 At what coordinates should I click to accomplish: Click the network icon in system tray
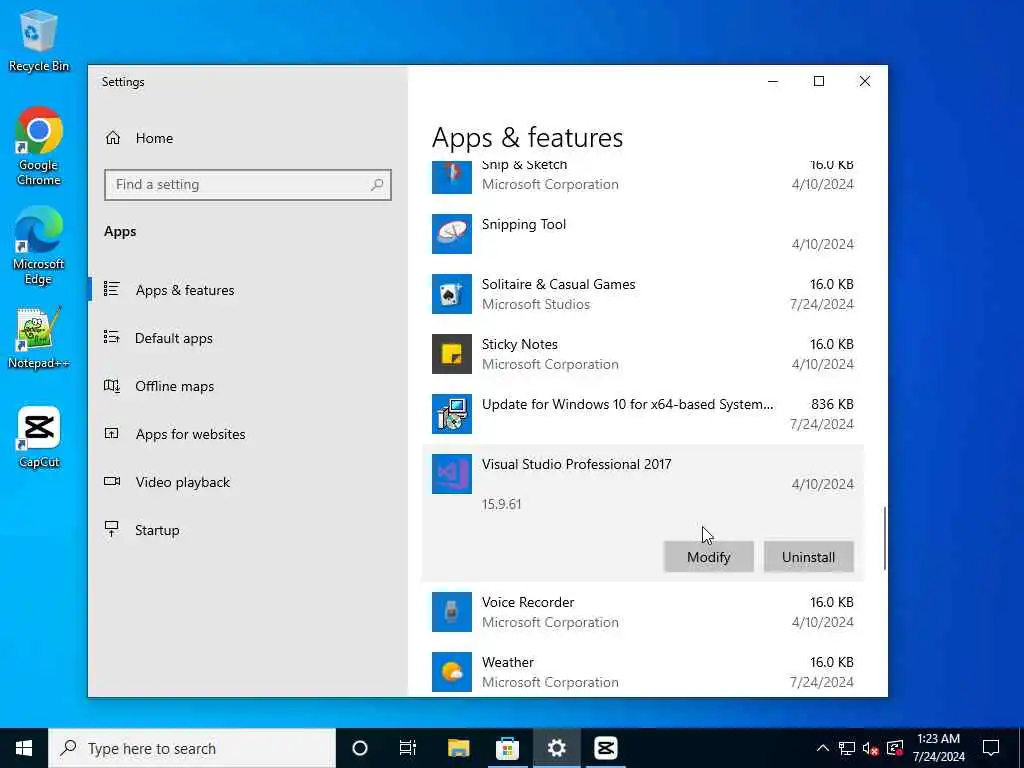coord(847,748)
